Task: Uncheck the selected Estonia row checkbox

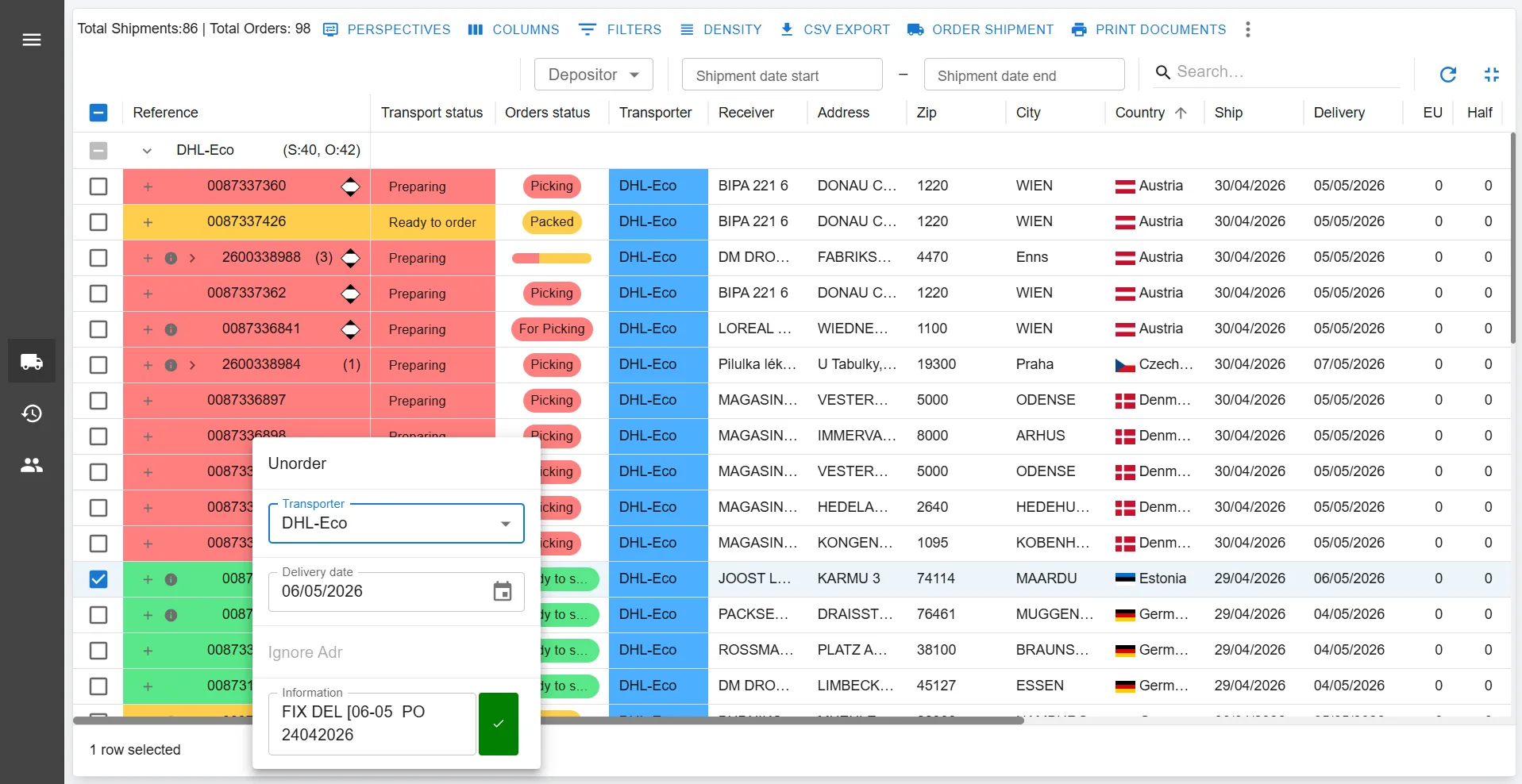Action: (98, 579)
